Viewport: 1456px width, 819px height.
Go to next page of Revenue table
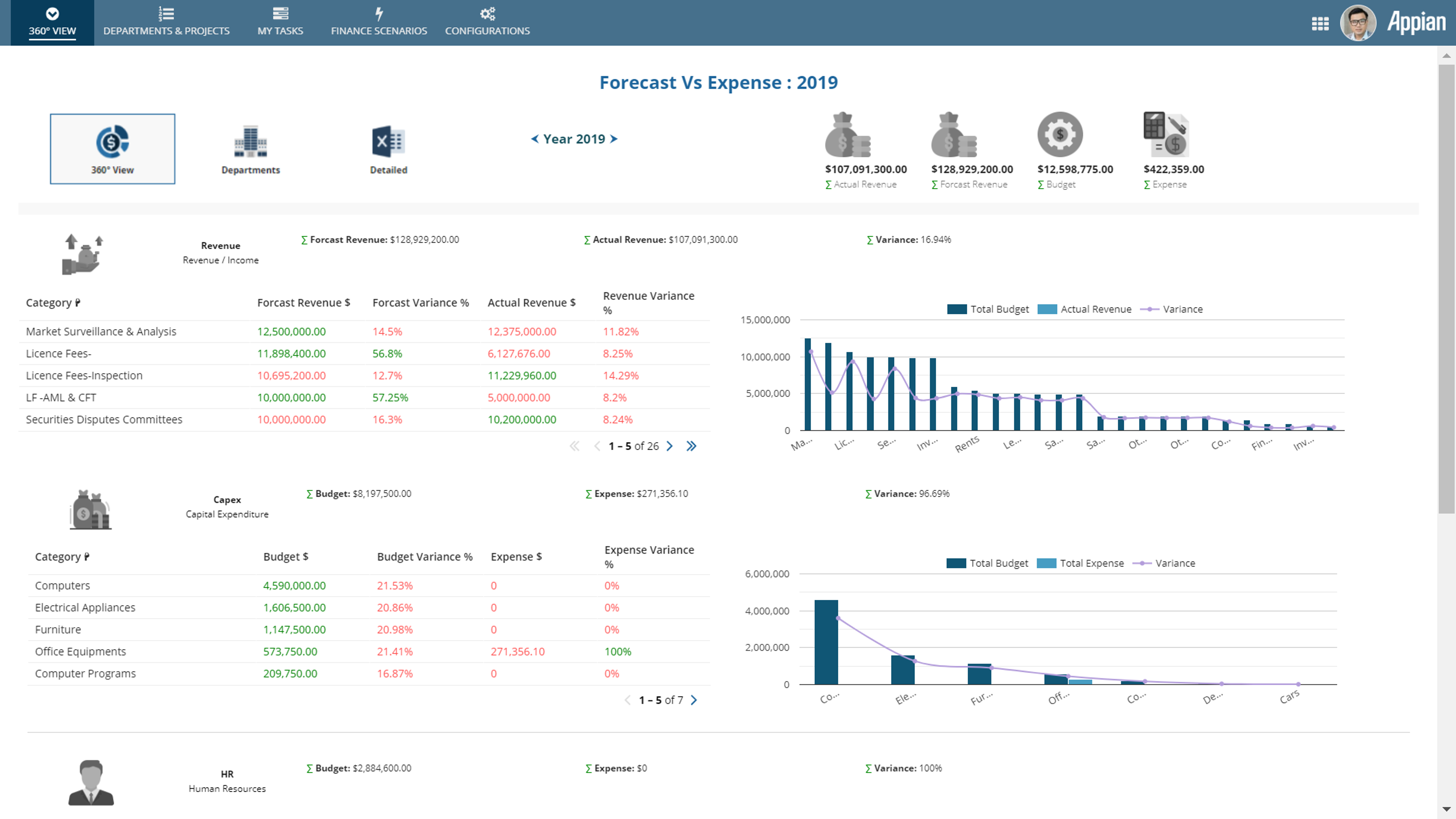[670, 447]
